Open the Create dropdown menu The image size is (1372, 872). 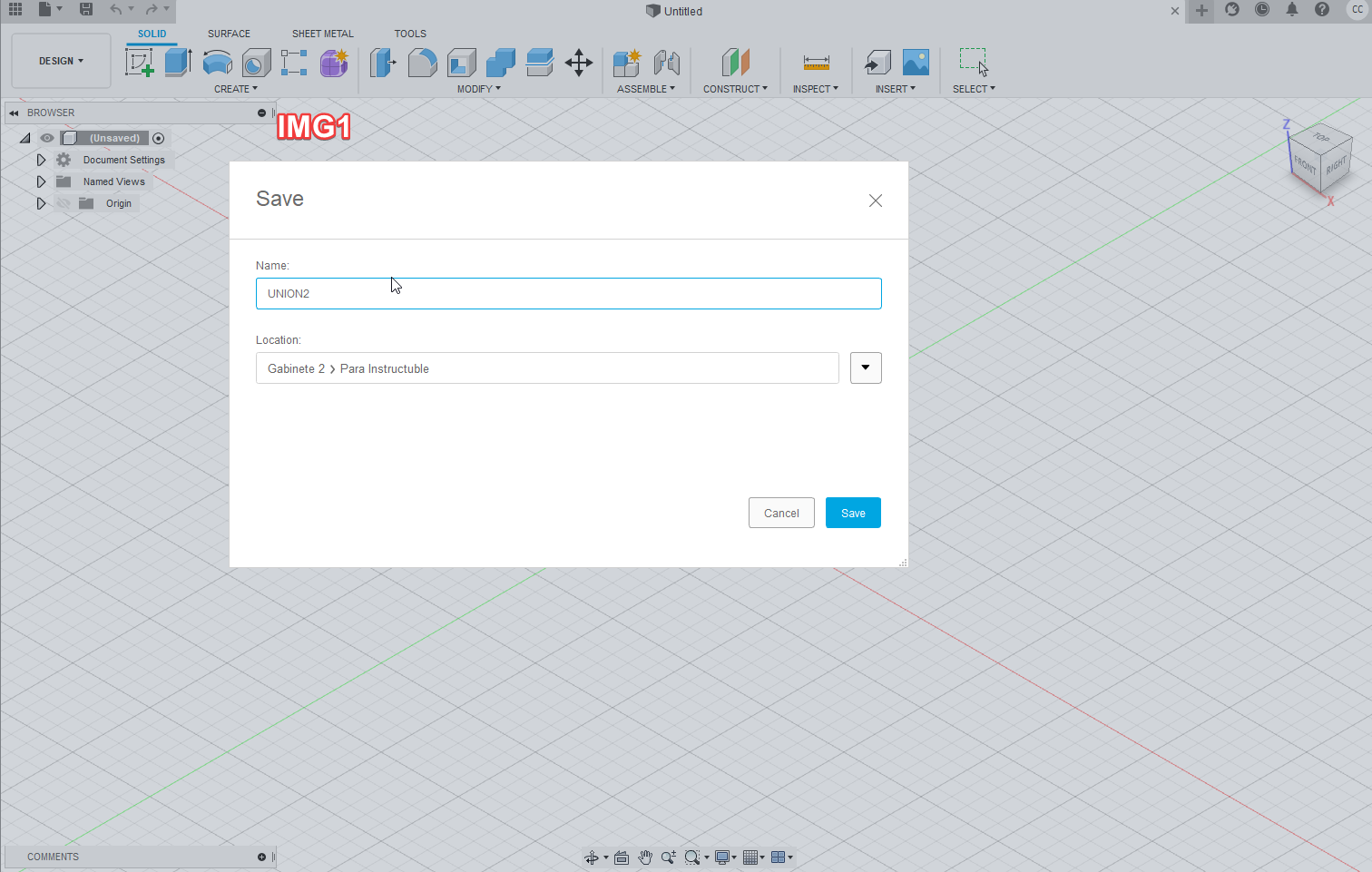click(x=236, y=89)
